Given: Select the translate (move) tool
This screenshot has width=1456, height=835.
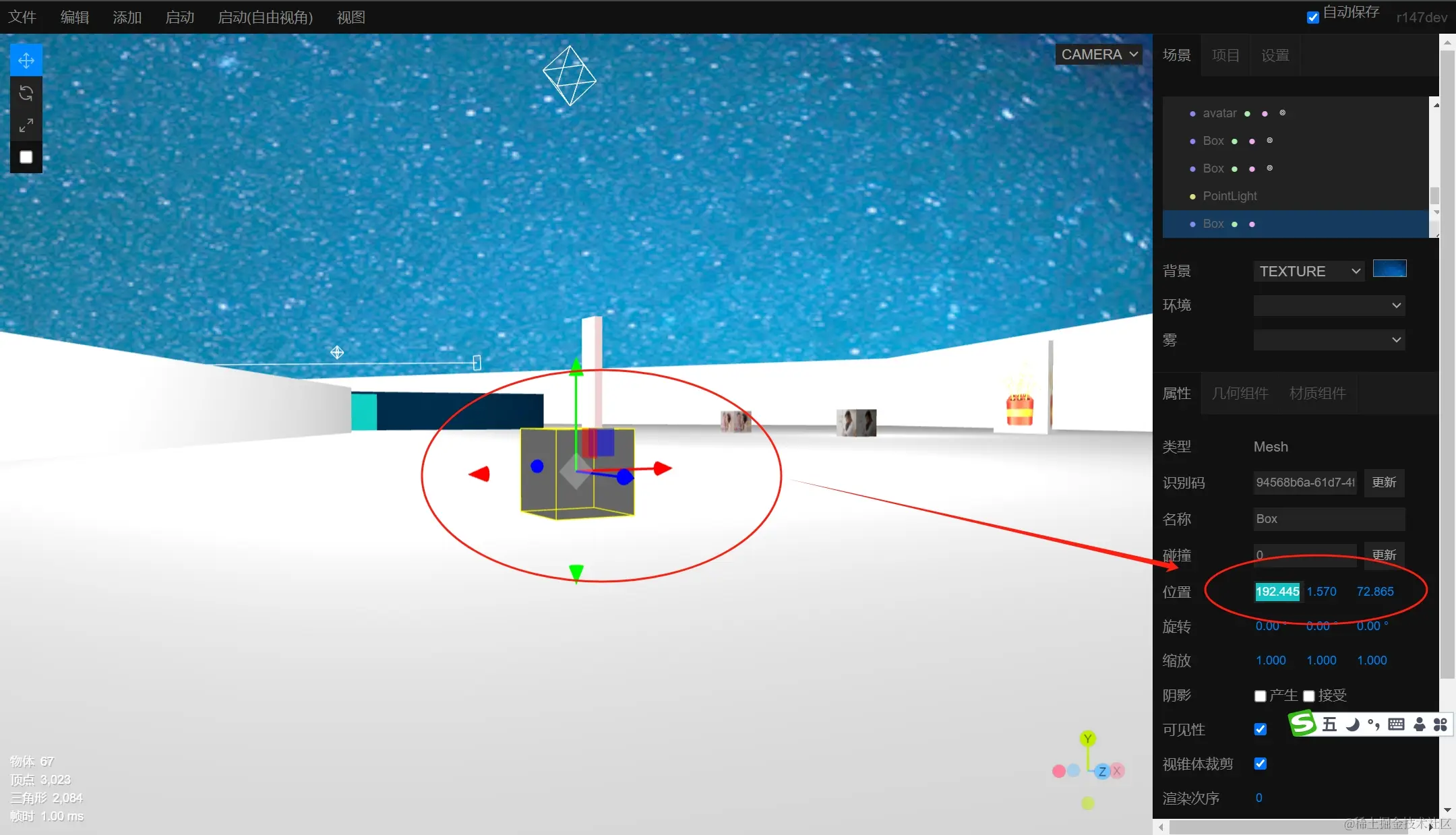Looking at the screenshot, I should 26,61.
